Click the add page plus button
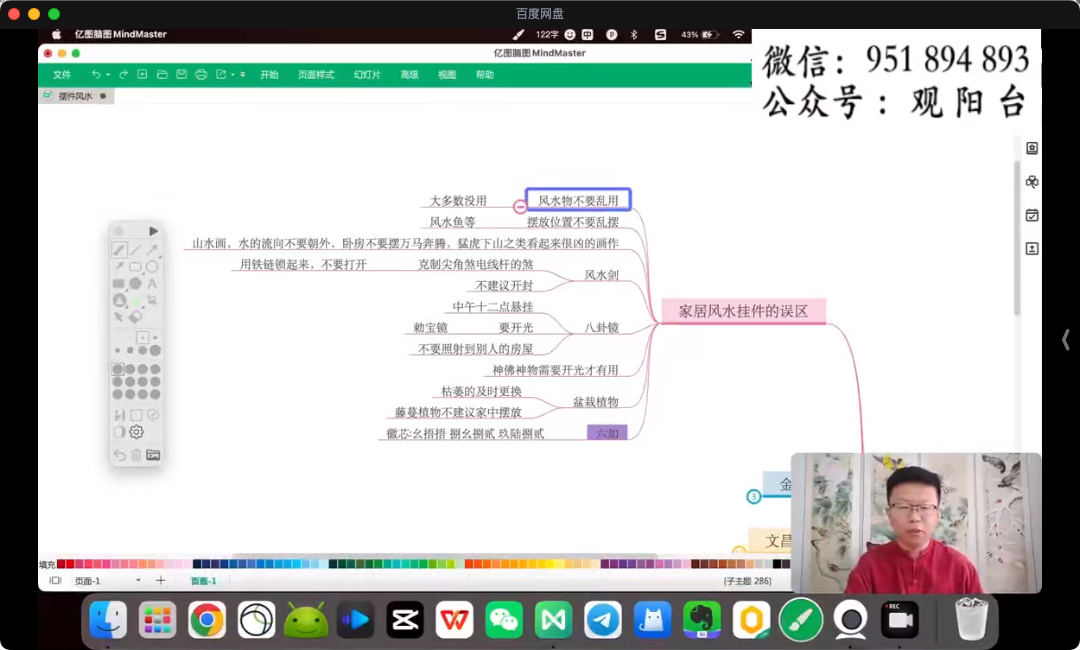Viewport: 1080px width, 650px height. [160, 581]
